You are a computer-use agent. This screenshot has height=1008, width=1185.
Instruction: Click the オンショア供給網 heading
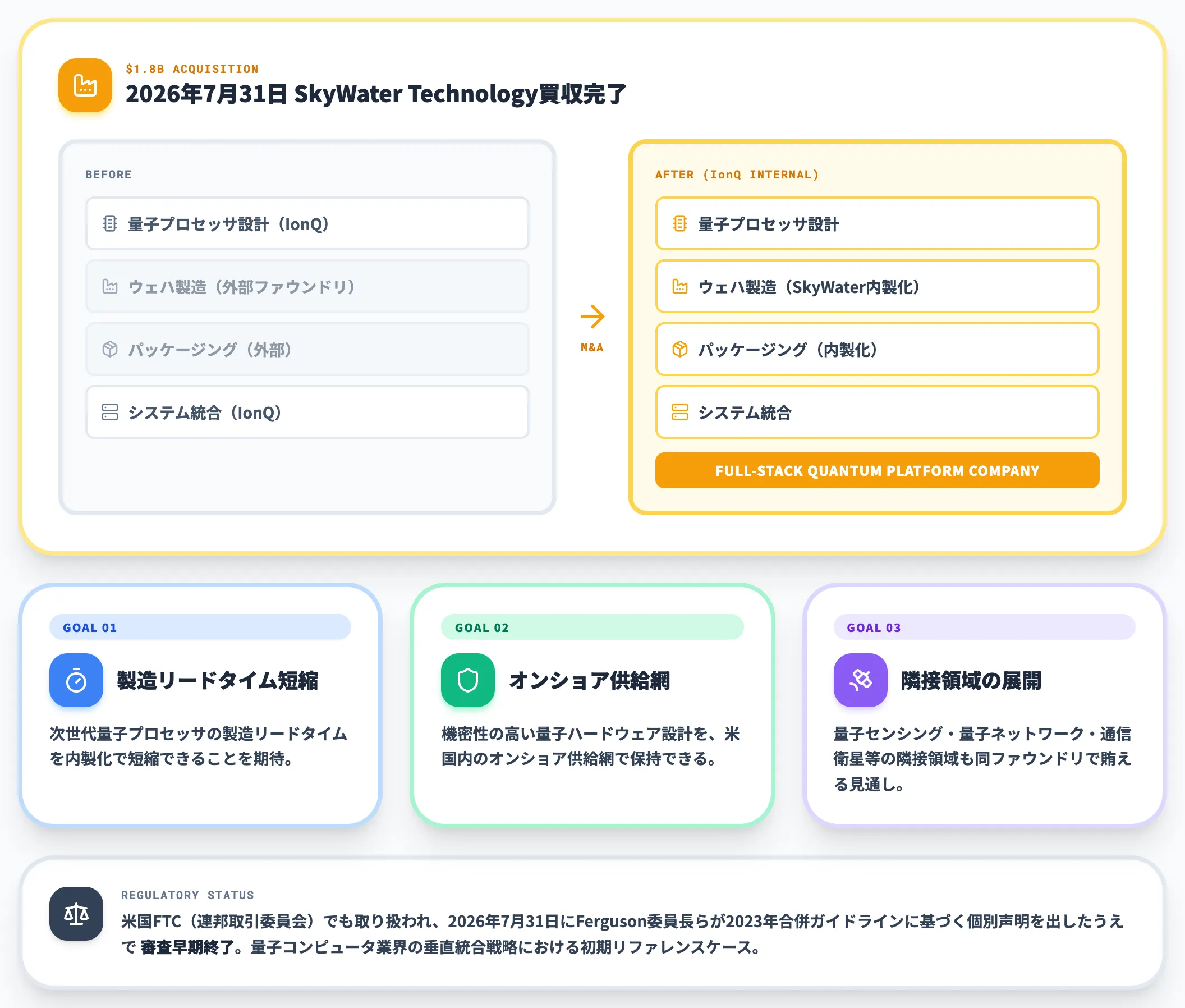coord(590,681)
